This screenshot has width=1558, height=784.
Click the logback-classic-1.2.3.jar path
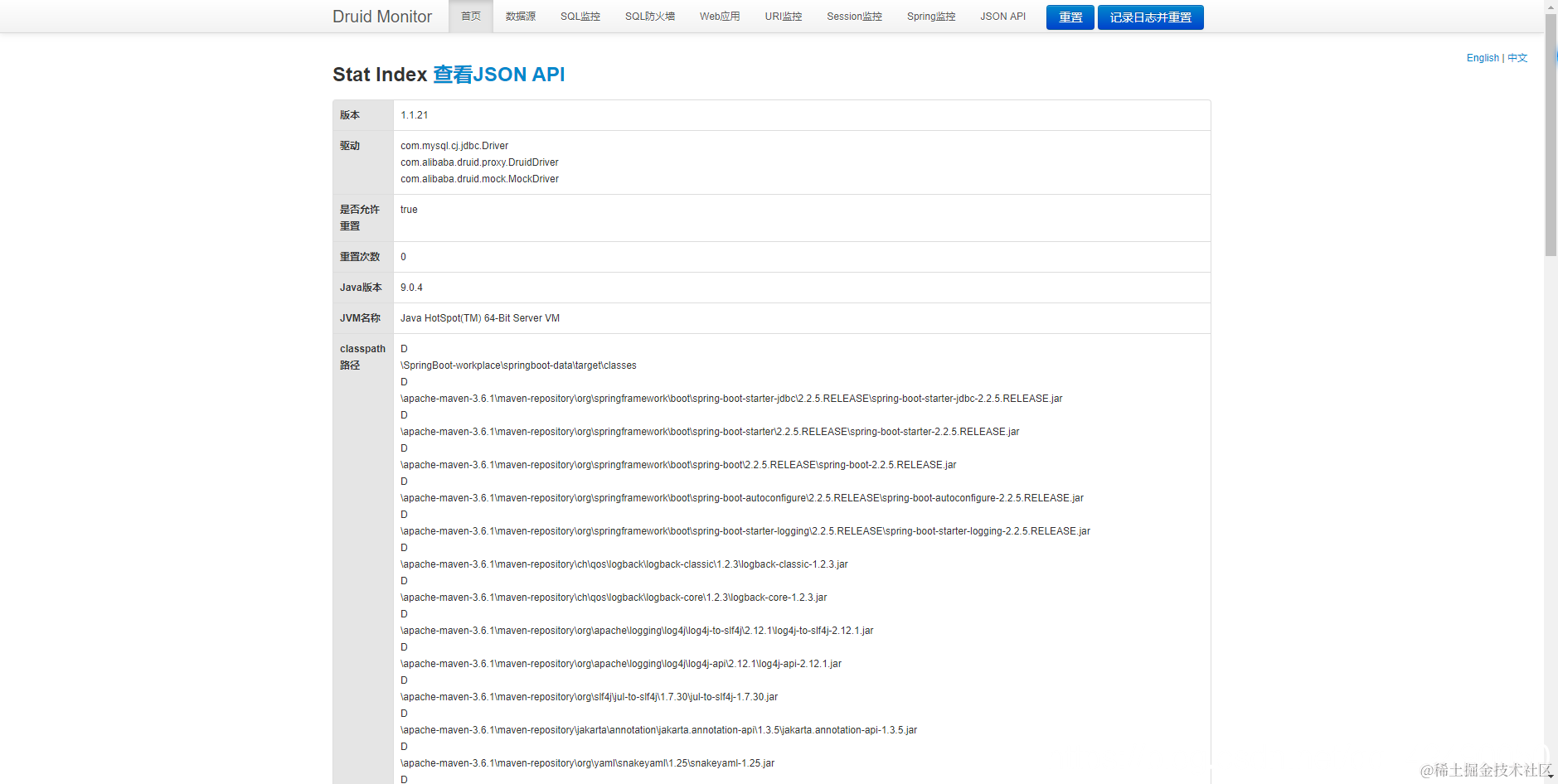pyautogui.click(x=624, y=564)
